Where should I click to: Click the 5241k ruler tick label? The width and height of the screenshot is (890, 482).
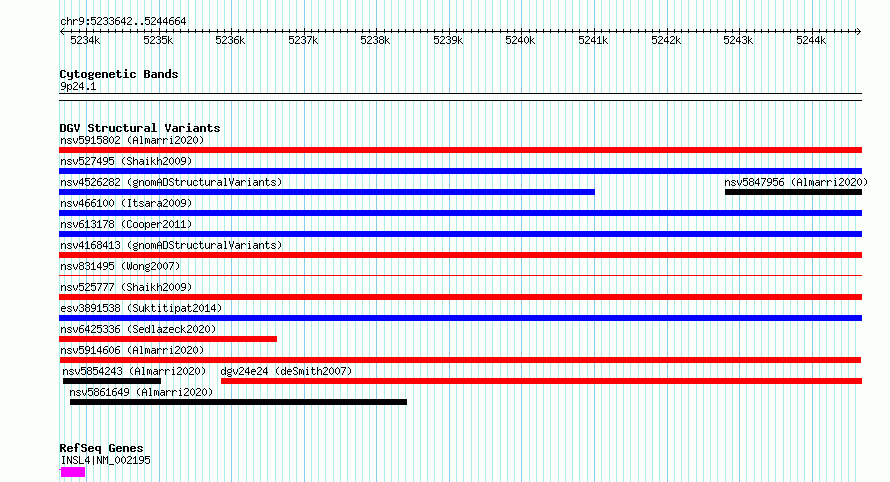click(593, 40)
